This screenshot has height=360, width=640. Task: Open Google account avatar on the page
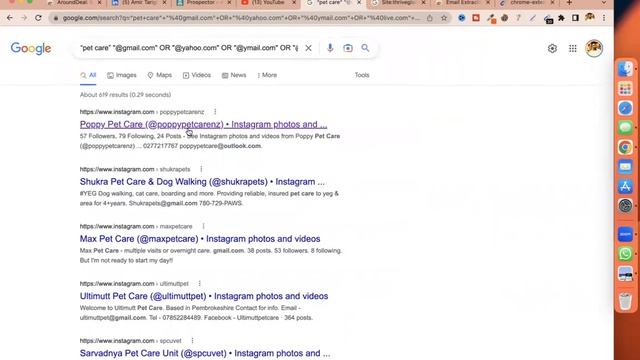point(594,48)
